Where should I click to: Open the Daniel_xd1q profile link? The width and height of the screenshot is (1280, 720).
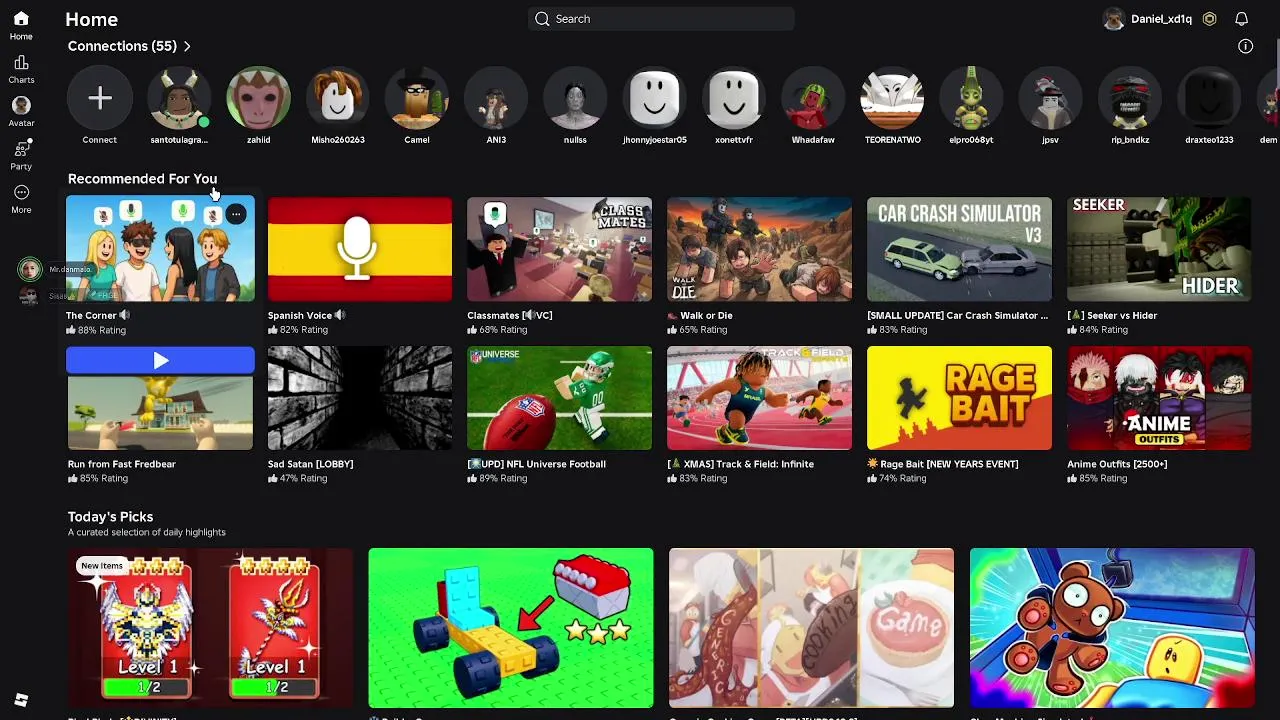pyautogui.click(x=1147, y=19)
